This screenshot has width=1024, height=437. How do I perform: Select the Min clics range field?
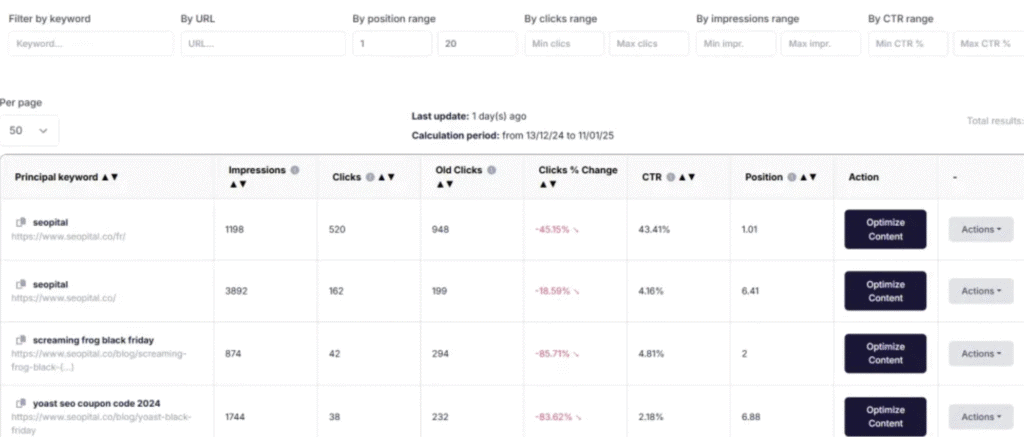[x=564, y=44]
